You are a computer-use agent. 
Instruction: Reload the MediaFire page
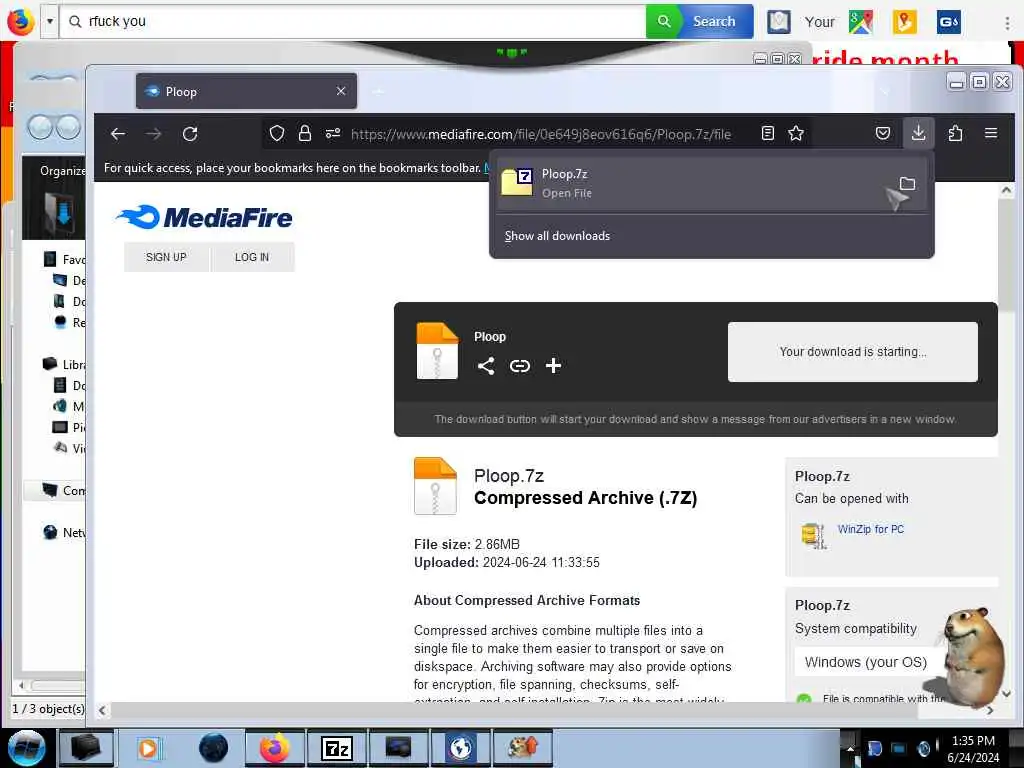click(190, 134)
